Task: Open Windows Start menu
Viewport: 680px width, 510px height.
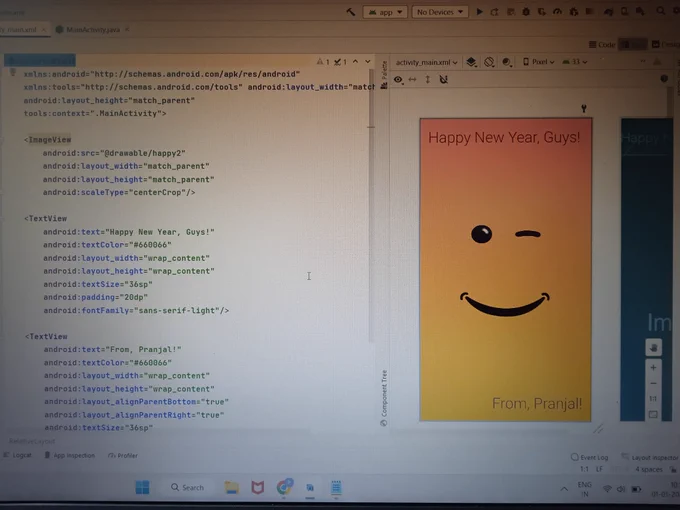Action: 142,487
